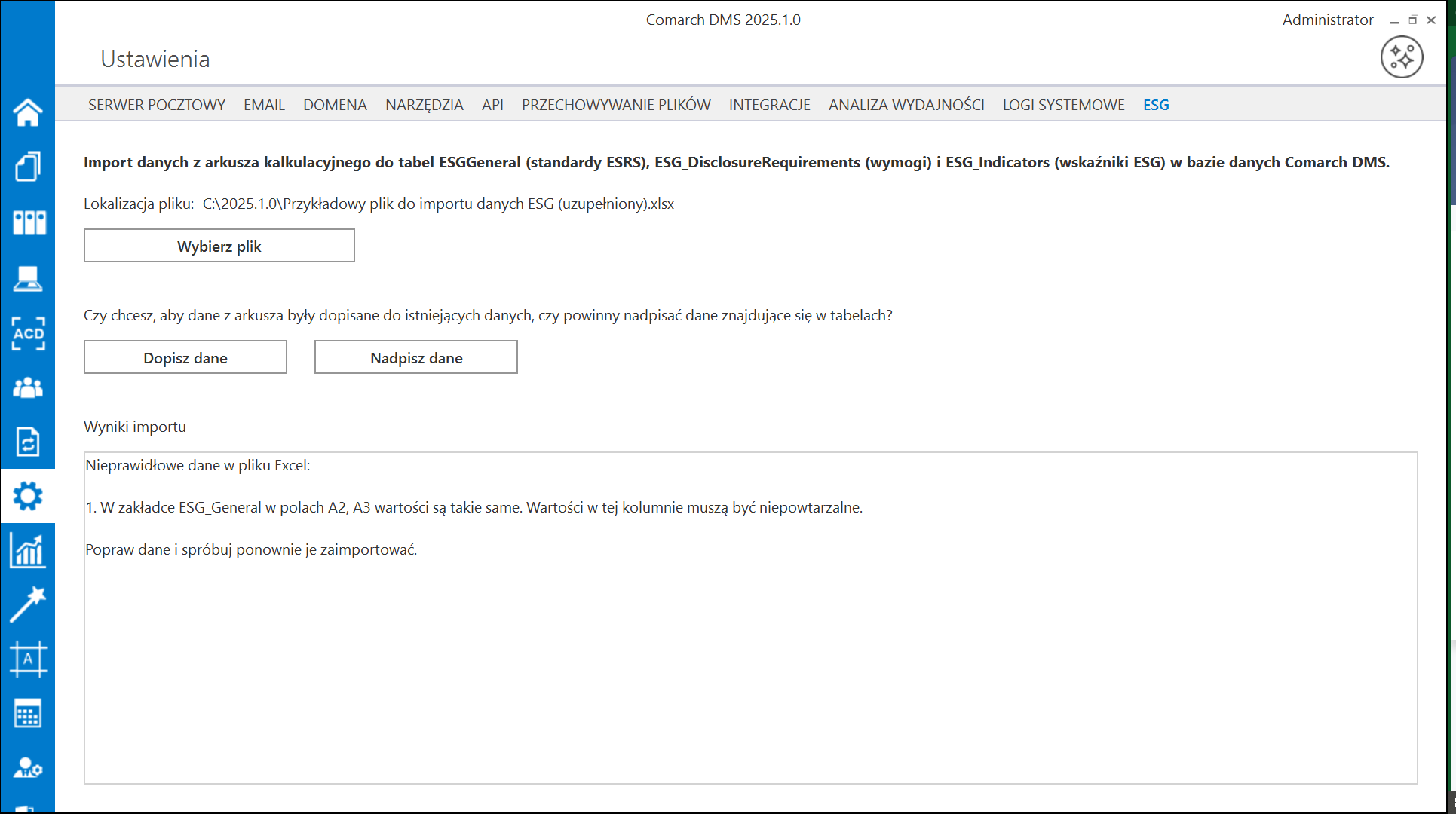Open the documents icon in sidebar
The height and width of the screenshot is (814, 1456).
pyautogui.click(x=28, y=167)
